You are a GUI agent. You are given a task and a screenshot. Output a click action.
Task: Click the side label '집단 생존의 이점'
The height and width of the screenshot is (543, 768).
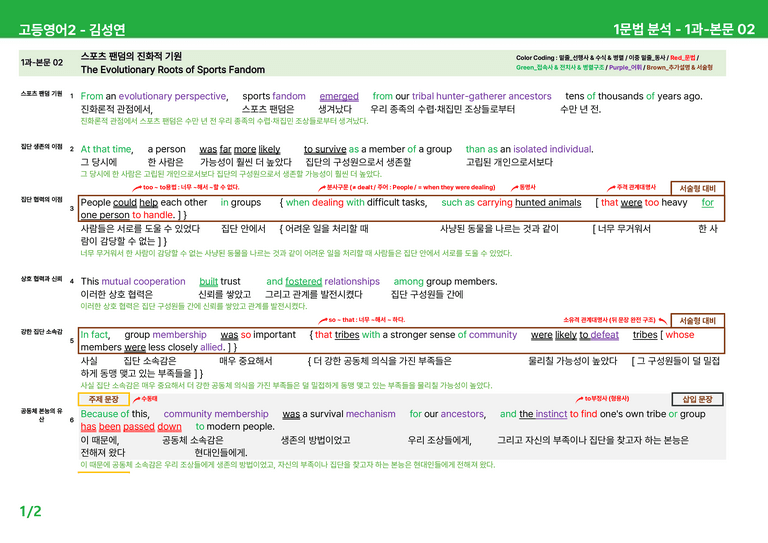click(41, 146)
